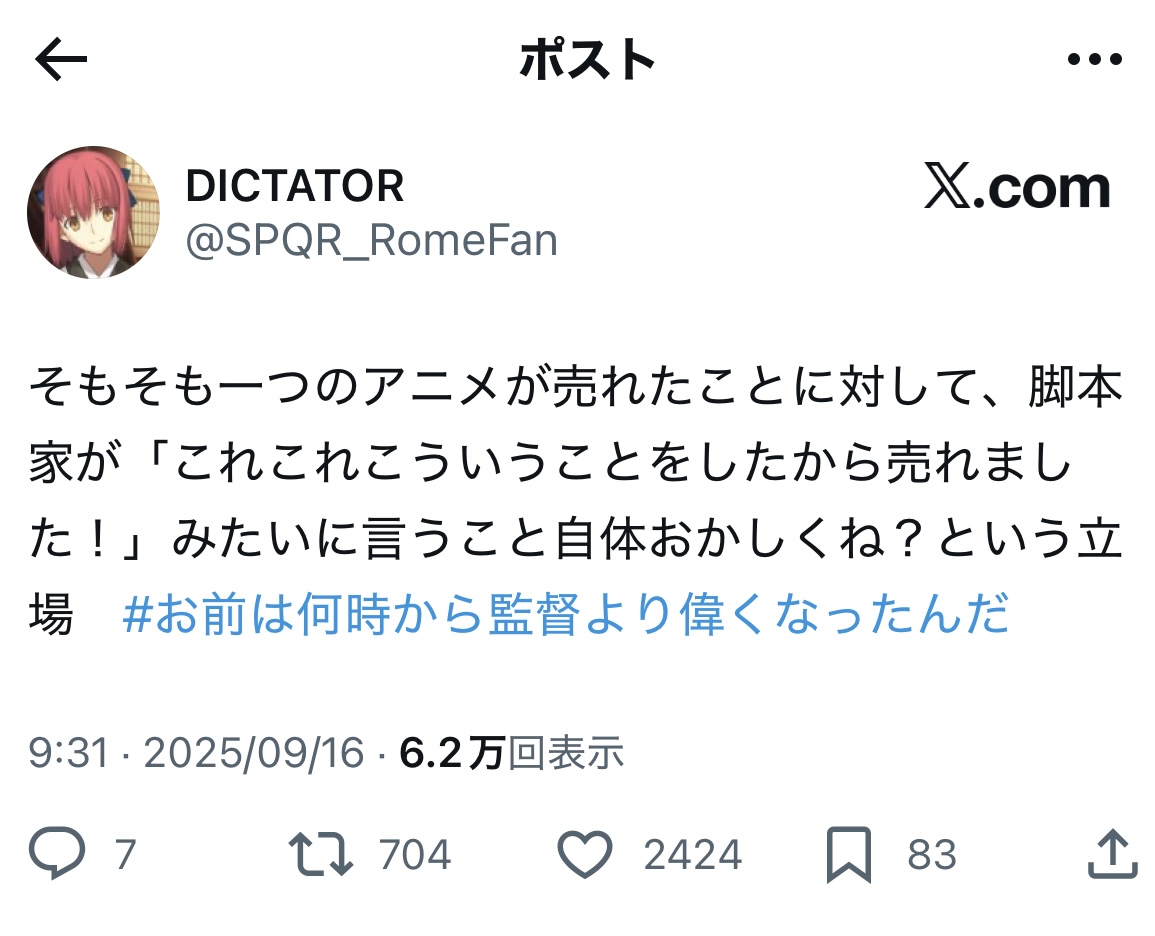The width and height of the screenshot is (1155, 936).
Task: Tap the repost arrows icon
Action: (320, 854)
